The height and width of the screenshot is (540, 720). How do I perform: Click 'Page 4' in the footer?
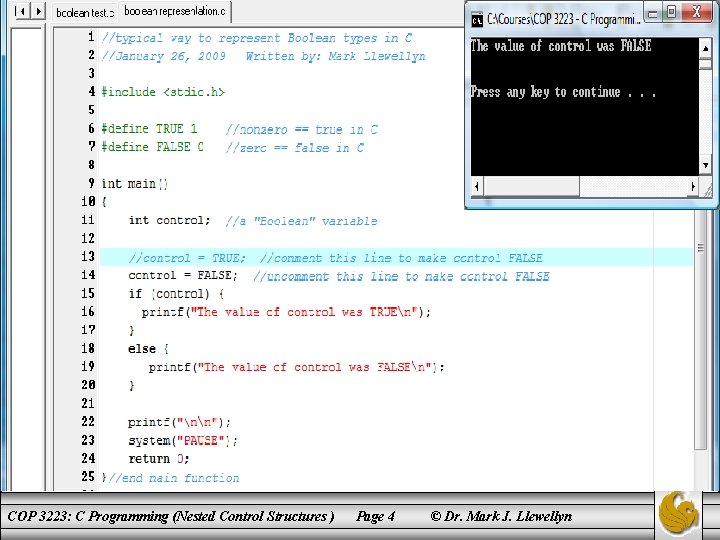tap(375, 516)
